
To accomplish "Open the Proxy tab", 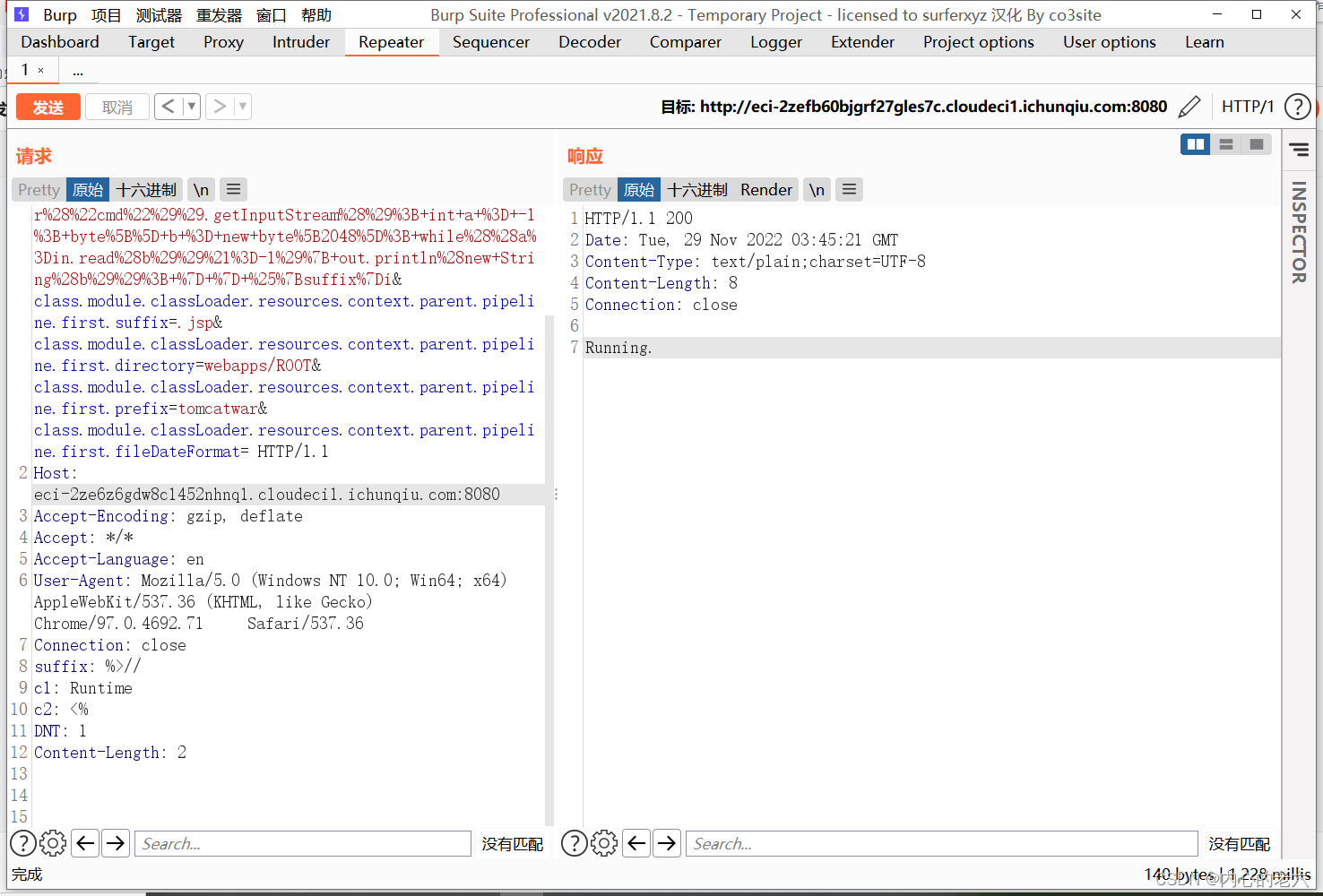I will pos(223,42).
